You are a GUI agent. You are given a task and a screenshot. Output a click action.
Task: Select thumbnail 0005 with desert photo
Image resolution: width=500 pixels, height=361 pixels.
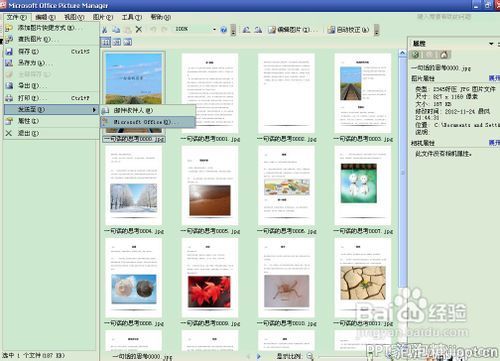click(210, 185)
